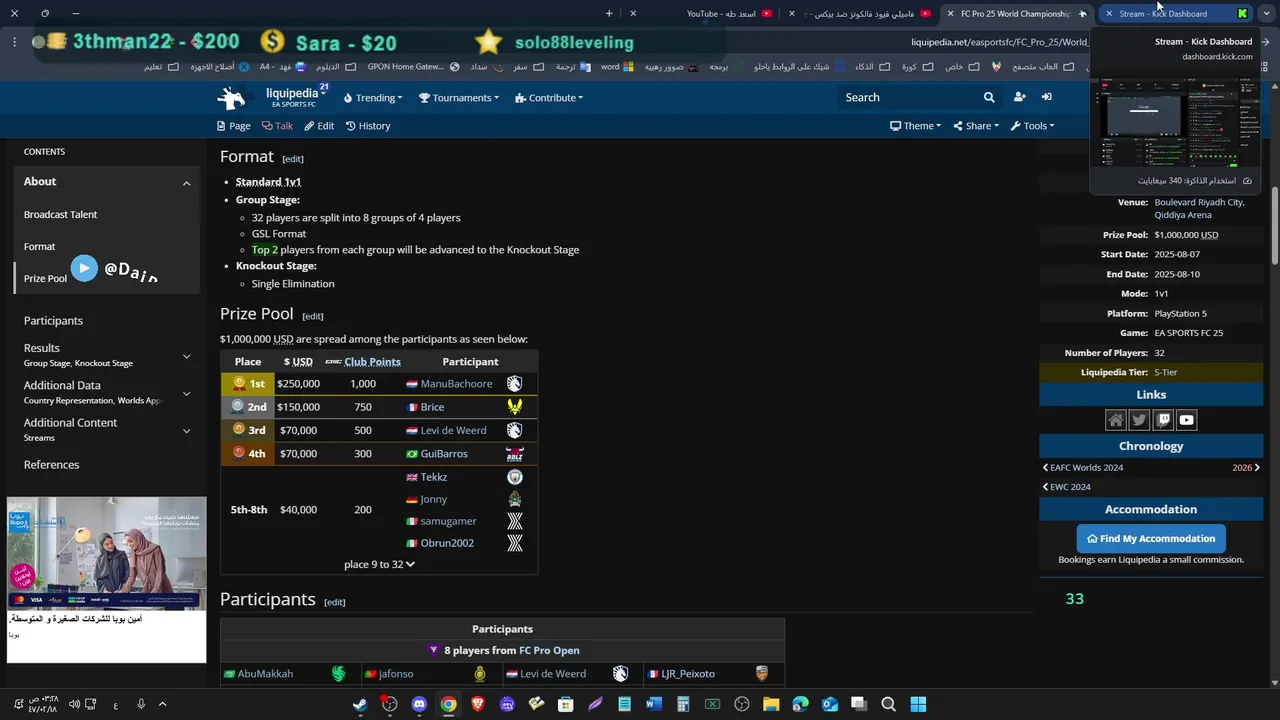This screenshot has width=1280, height=720.
Task: Click the team logo beside LJR_Peixoto
Action: click(x=762, y=674)
